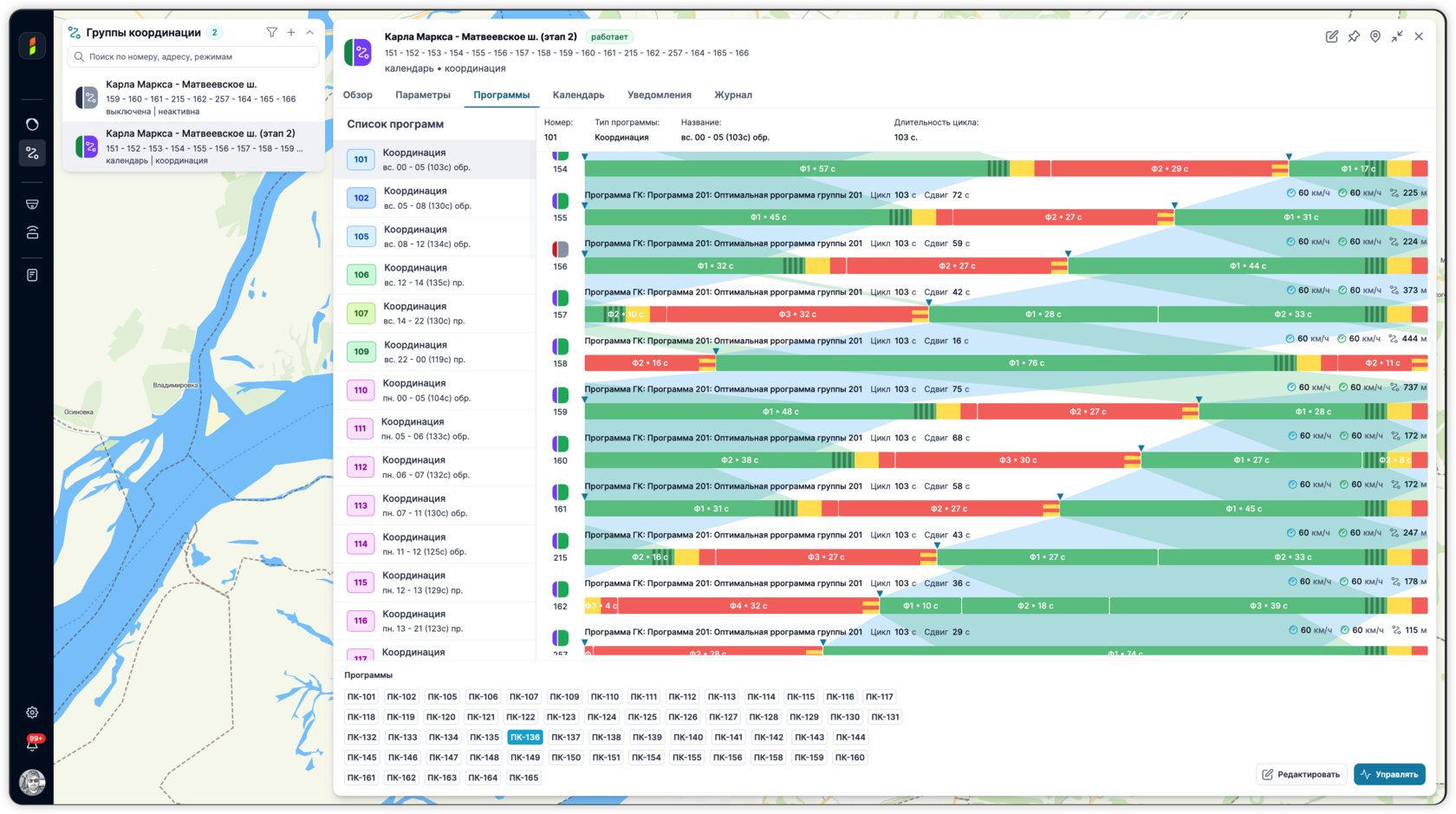Select the ПК-136 program chip
Viewport: 1456px width, 814px height.
click(x=525, y=738)
